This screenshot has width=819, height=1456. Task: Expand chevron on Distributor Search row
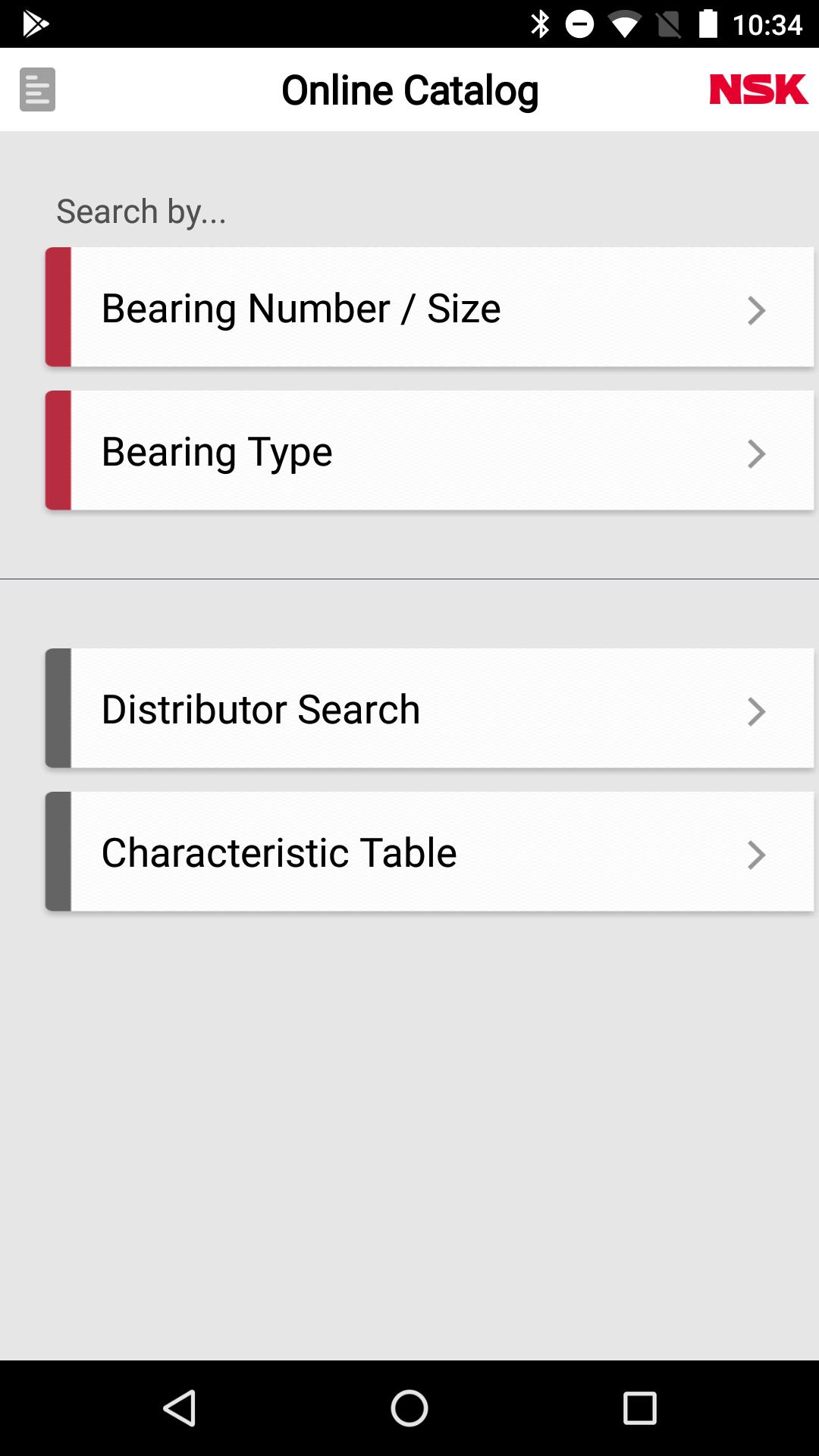click(756, 711)
